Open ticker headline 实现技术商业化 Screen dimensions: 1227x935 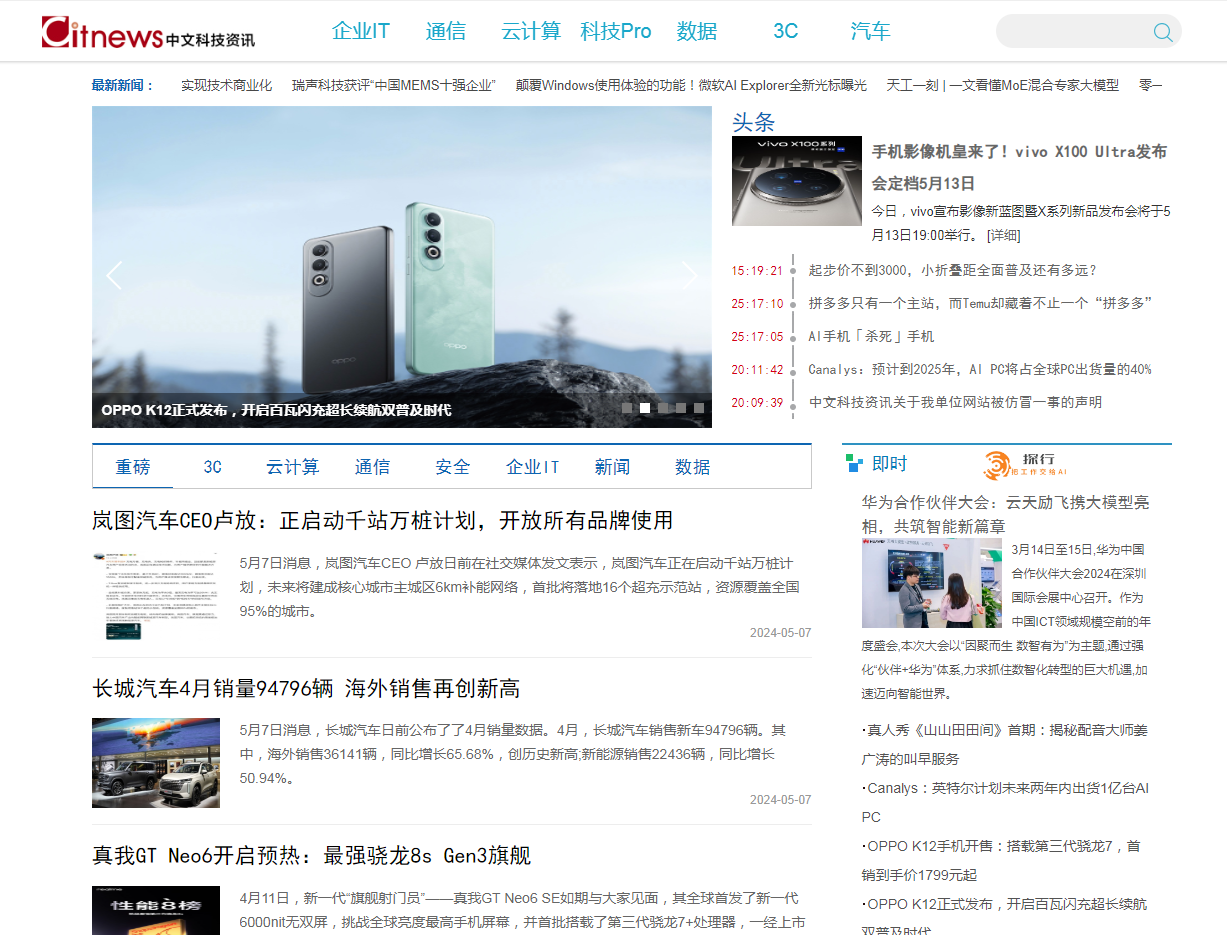[x=226, y=86]
